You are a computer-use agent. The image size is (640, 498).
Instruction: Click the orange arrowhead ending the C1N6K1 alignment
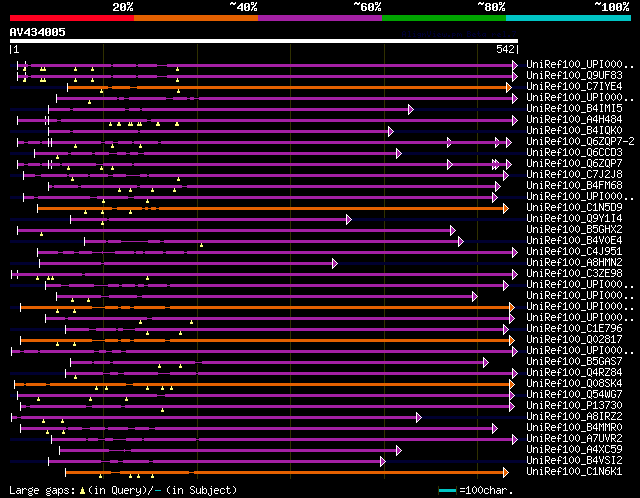(506, 473)
